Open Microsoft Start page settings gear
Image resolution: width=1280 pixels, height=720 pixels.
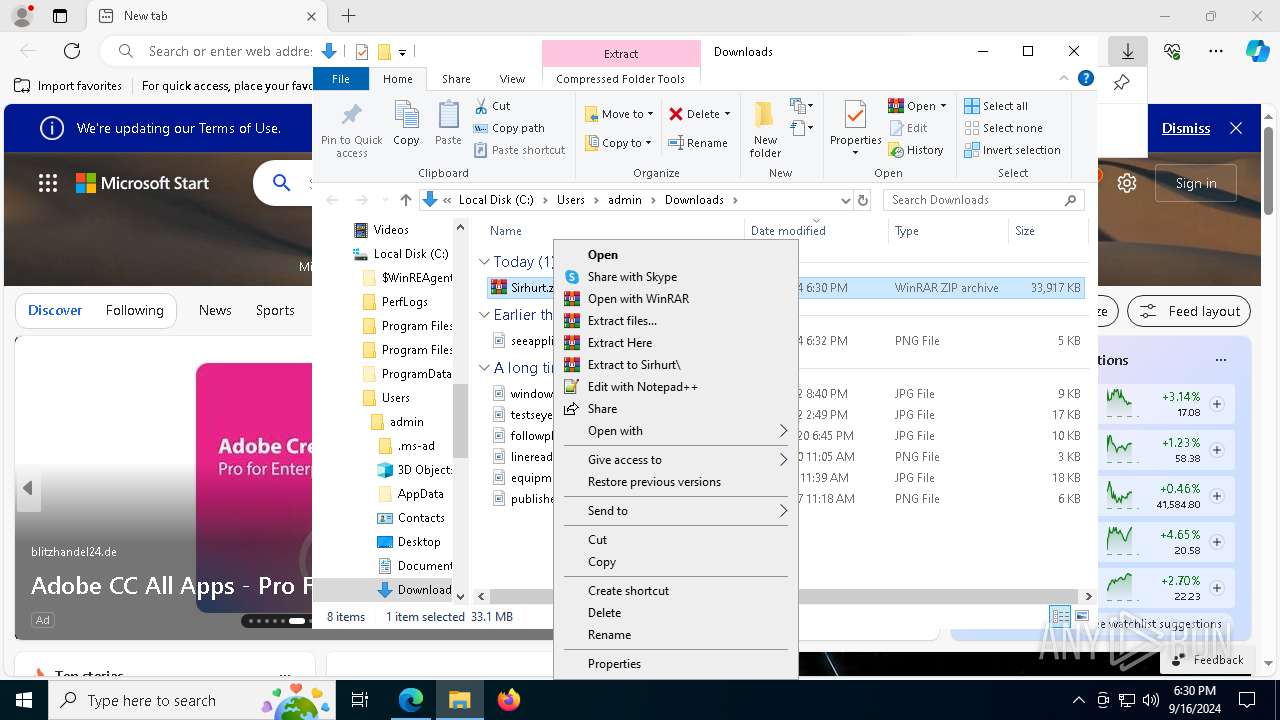coord(1127,183)
